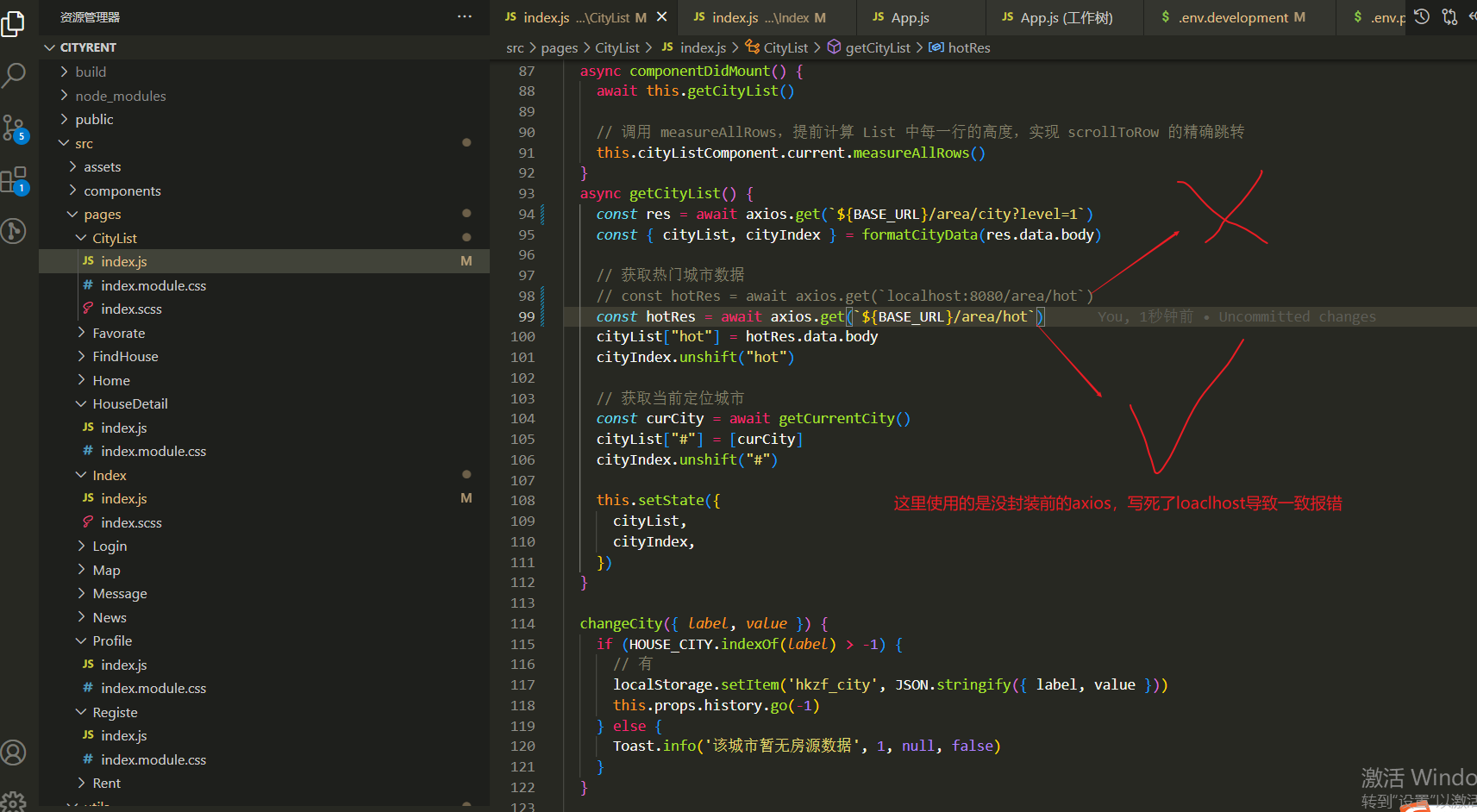The height and width of the screenshot is (812, 1477).
Task: Click the changeCity method name
Action: (621, 623)
